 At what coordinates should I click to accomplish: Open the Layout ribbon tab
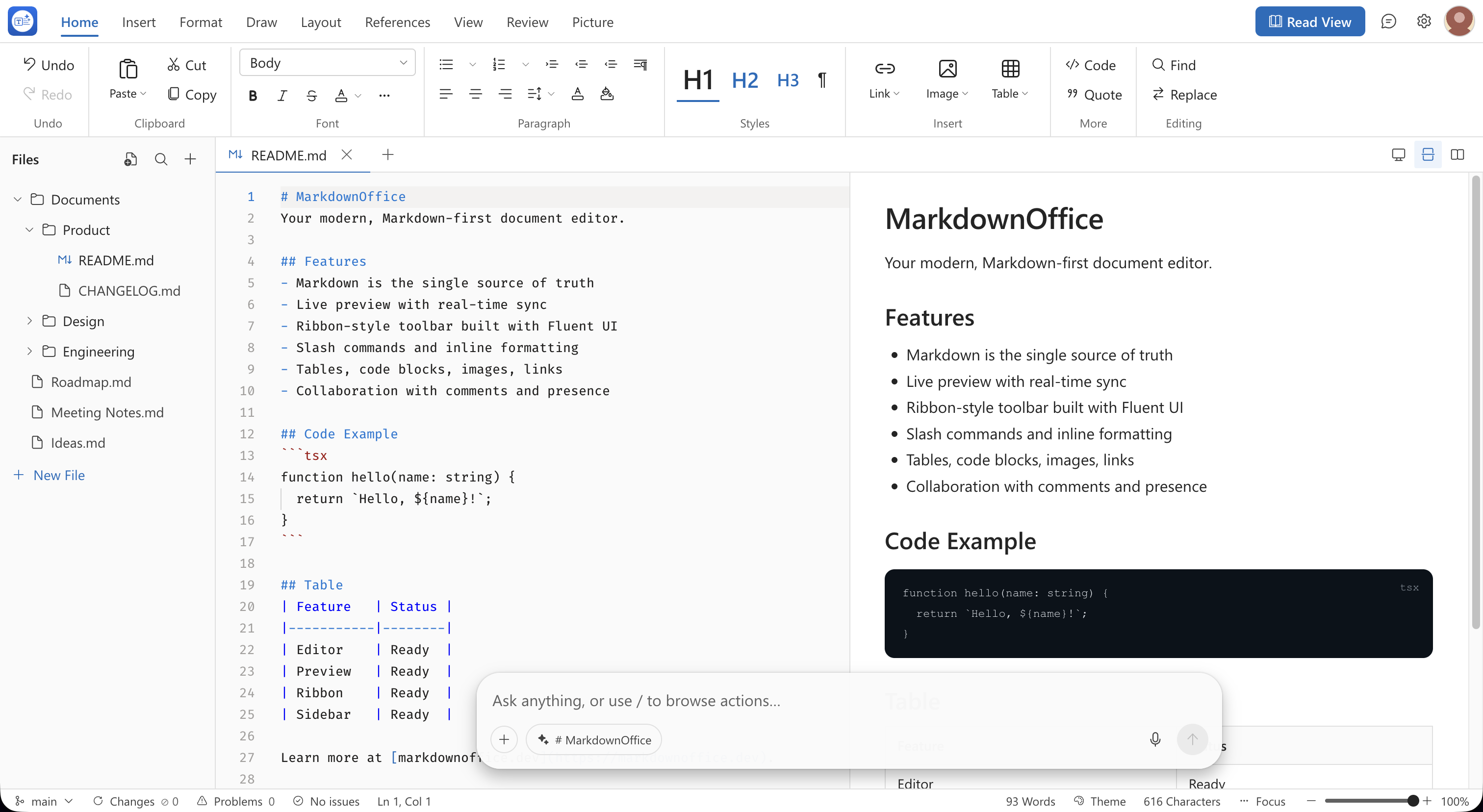coord(321,23)
